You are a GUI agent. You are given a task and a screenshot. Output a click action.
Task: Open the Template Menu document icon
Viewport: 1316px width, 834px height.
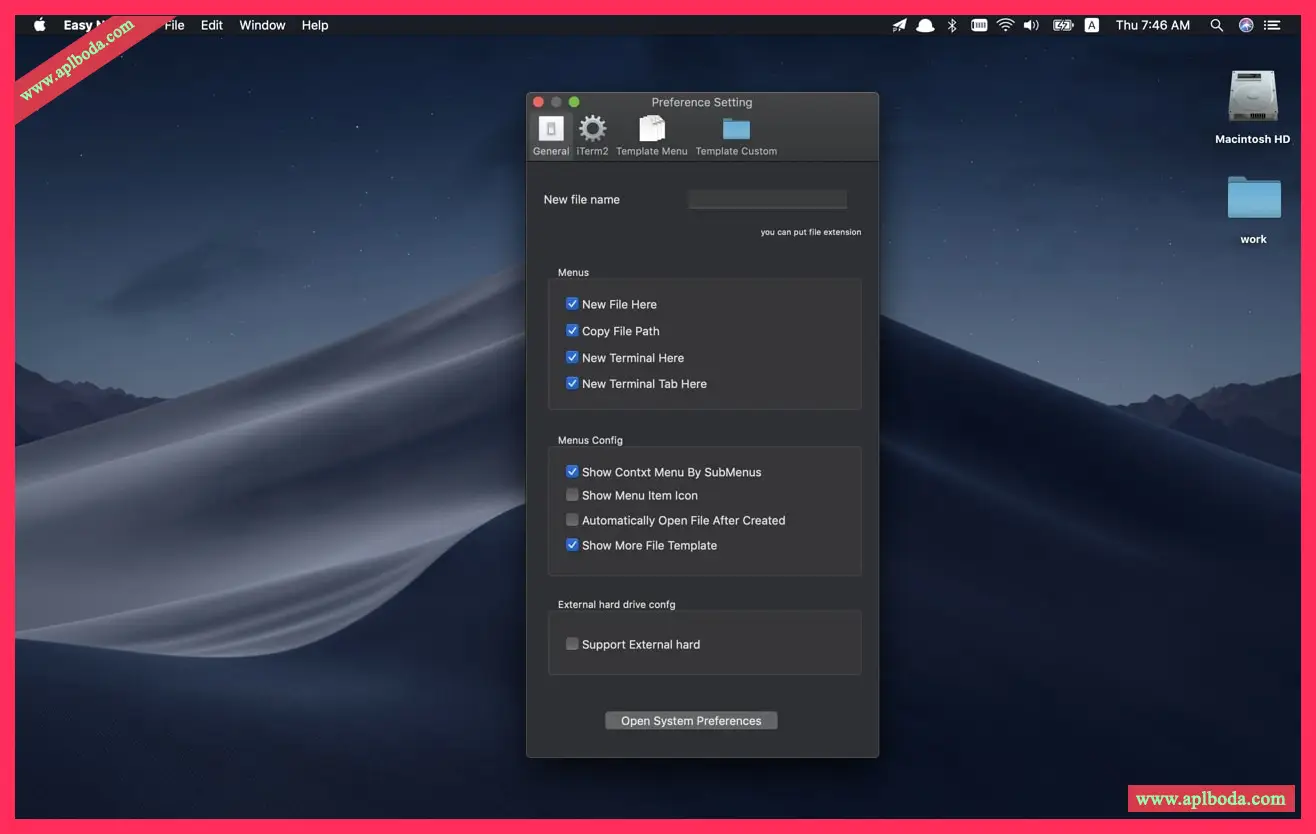(x=651, y=130)
